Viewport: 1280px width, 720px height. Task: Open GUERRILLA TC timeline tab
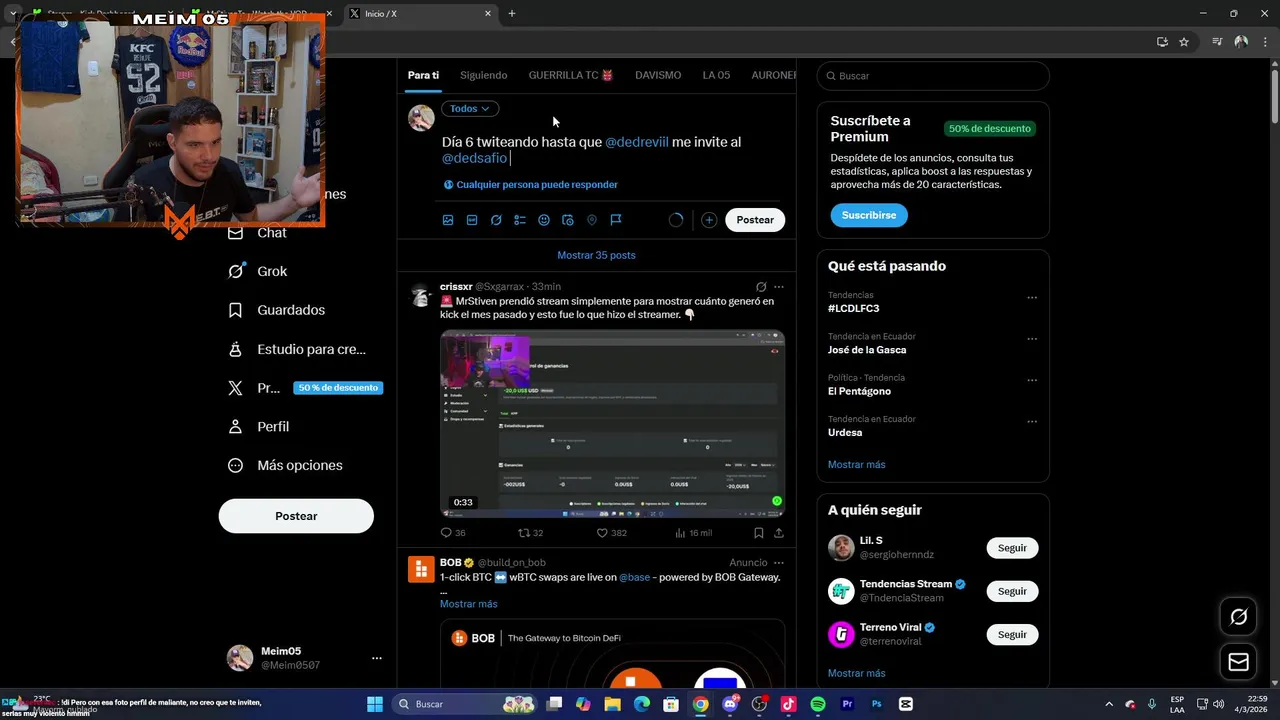[571, 75]
